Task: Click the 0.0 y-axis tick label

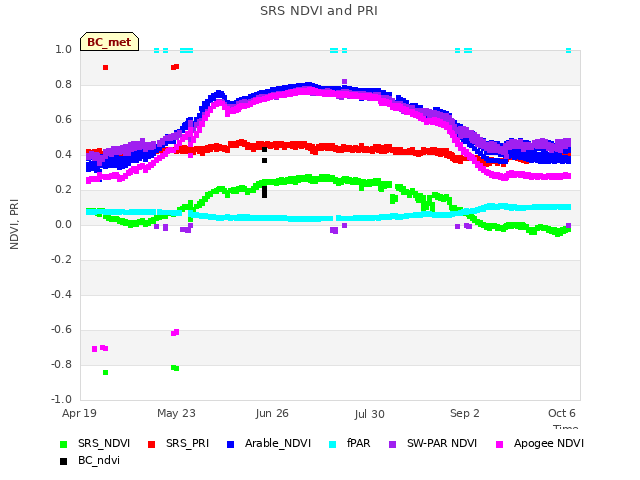Action: 63,224
